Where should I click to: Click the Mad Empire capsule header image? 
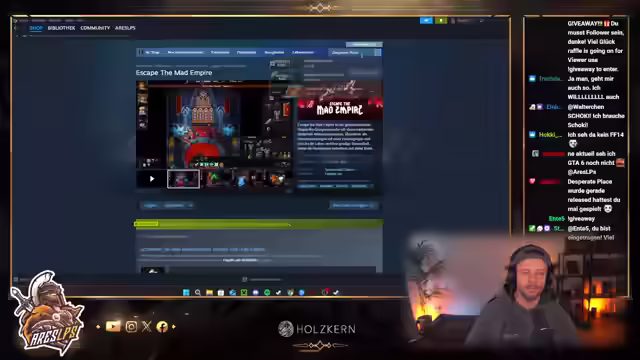(x=340, y=100)
